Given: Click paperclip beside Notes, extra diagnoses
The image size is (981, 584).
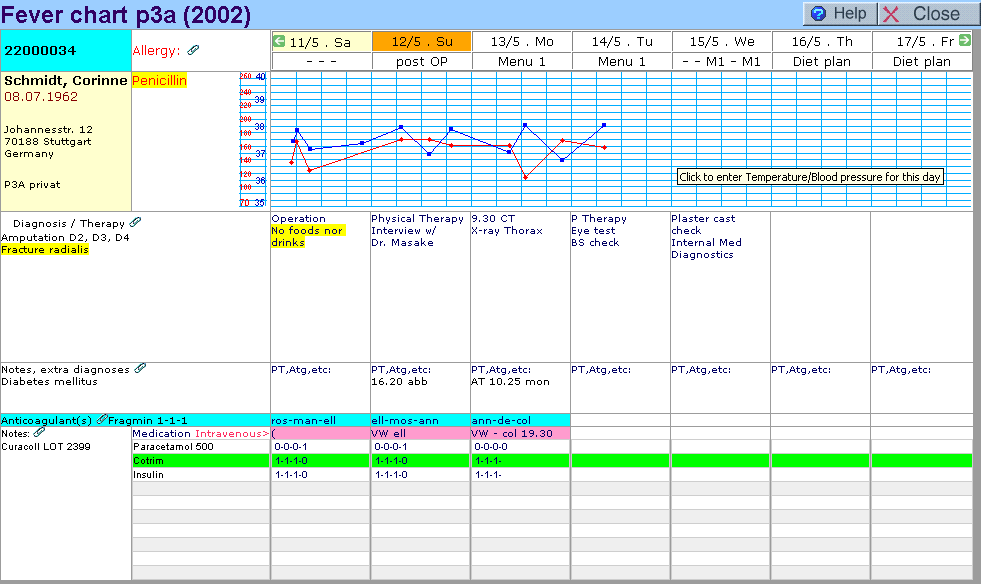Looking at the screenshot, I should point(141,369).
